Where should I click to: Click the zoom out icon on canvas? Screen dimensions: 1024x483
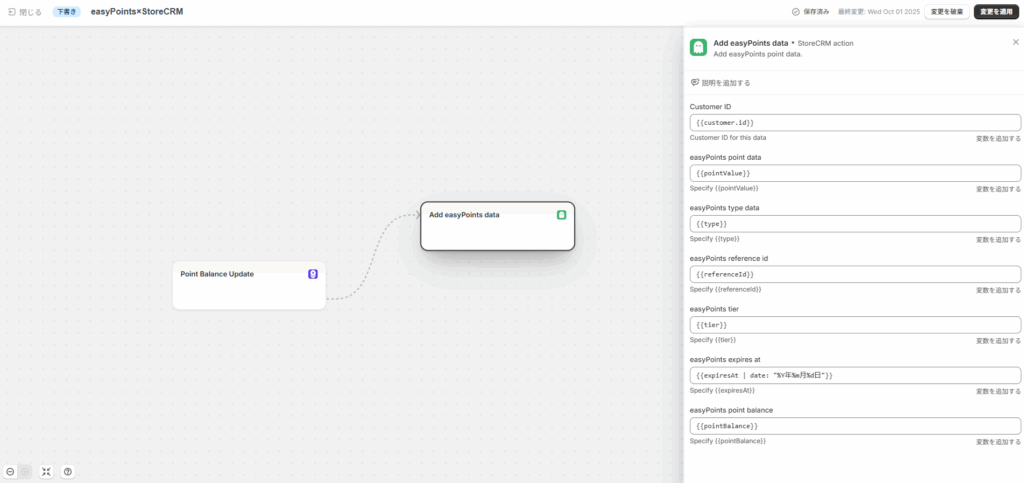click(10, 471)
